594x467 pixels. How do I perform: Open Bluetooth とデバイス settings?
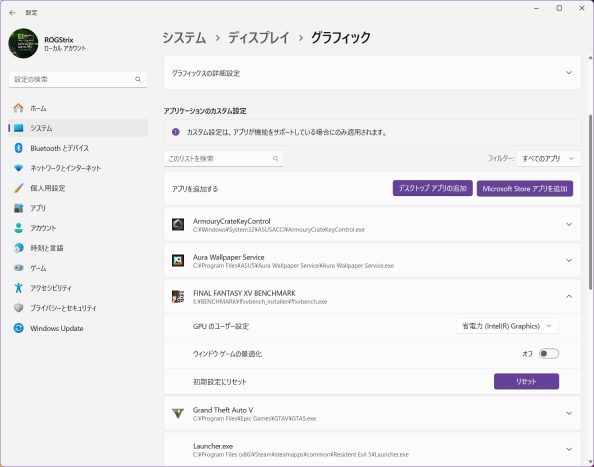(x=78, y=148)
